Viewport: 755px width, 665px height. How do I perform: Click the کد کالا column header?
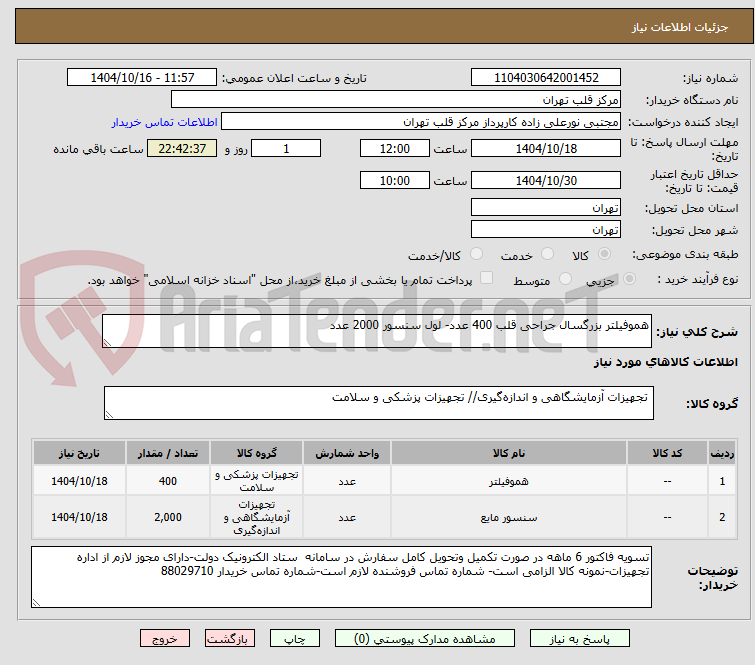(667, 453)
